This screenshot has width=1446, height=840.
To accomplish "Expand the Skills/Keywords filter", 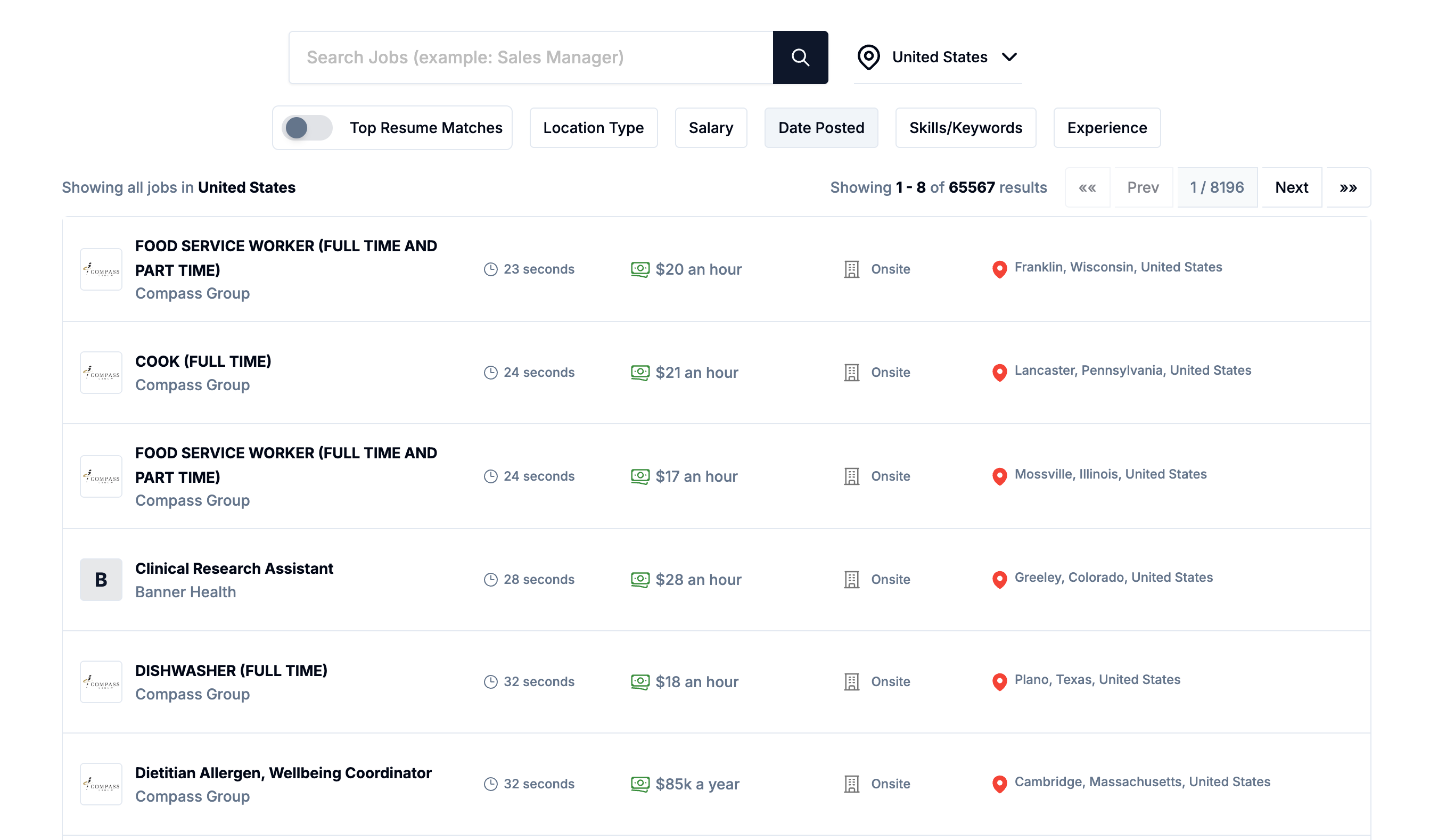I will coord(965,127).
